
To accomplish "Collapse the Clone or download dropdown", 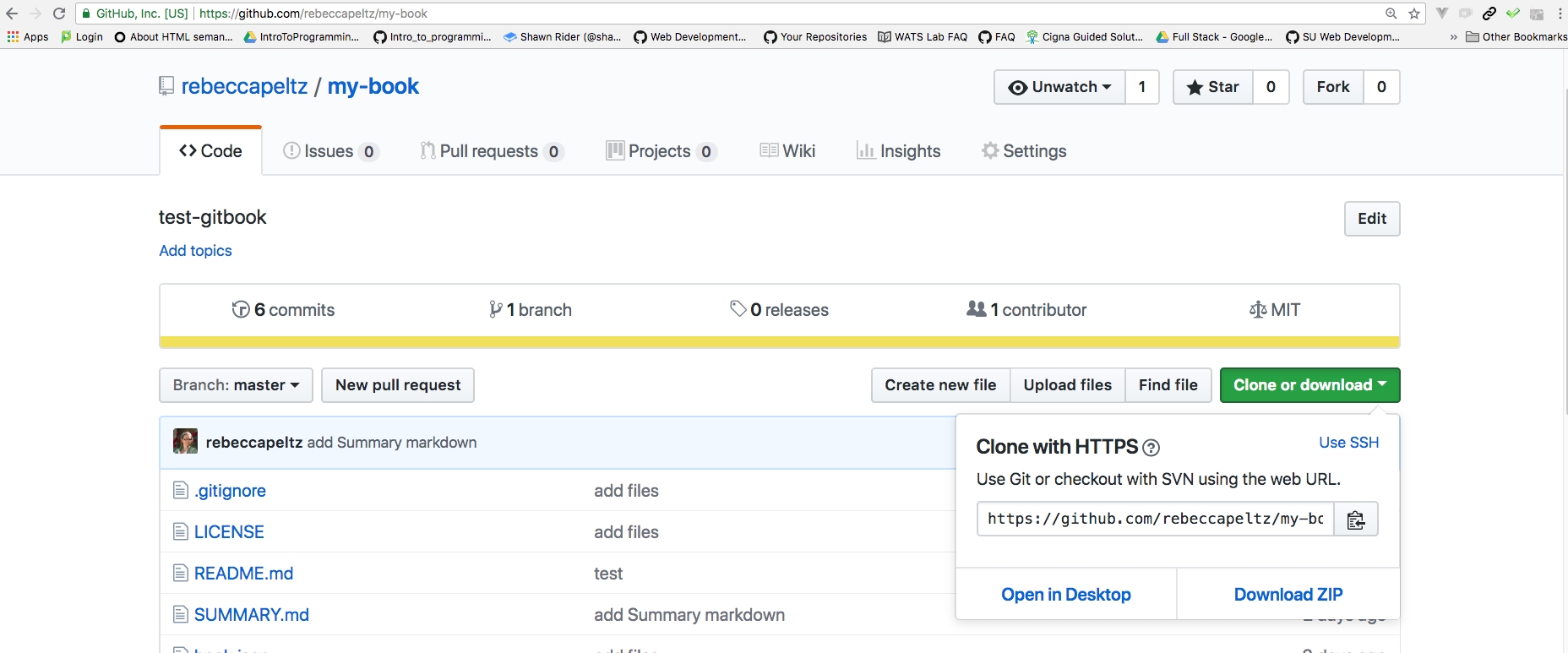I will 1309,385.
